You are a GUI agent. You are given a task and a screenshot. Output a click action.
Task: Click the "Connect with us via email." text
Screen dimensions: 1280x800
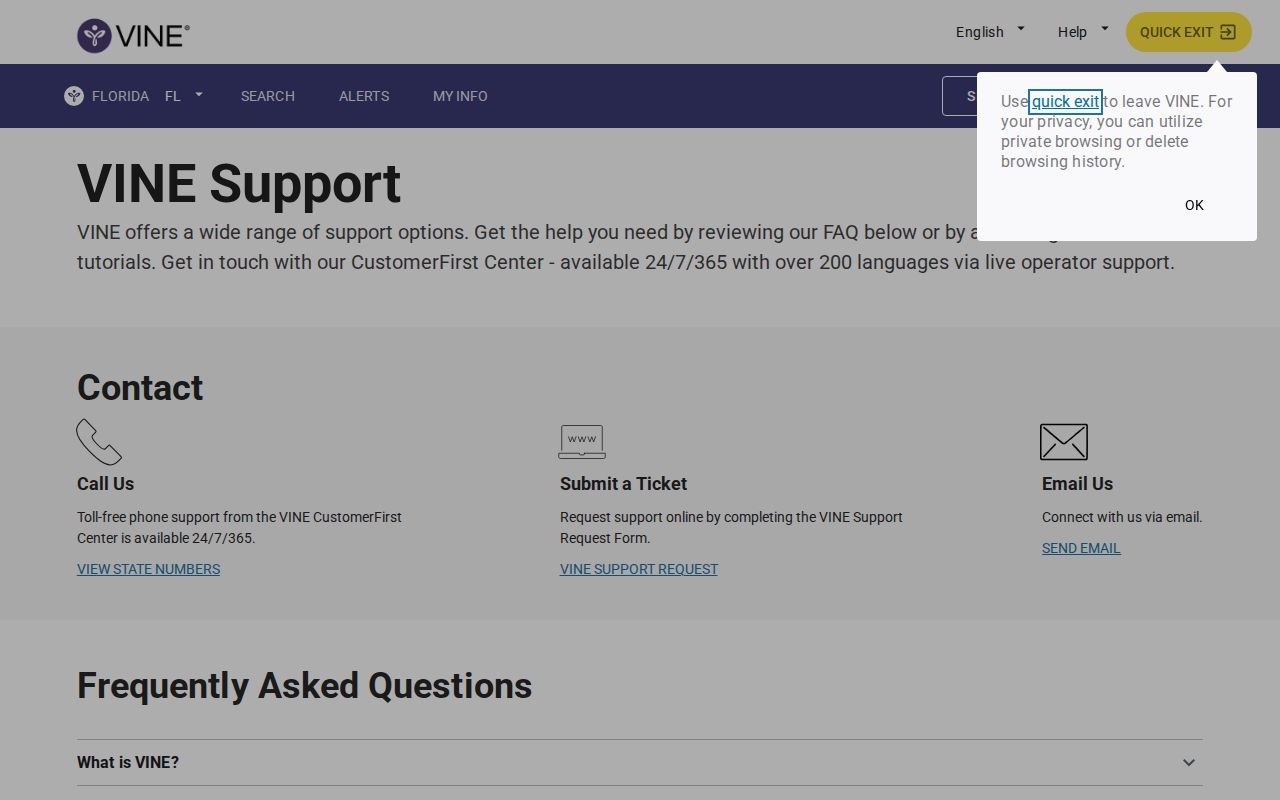click(x=1122, y=517)
